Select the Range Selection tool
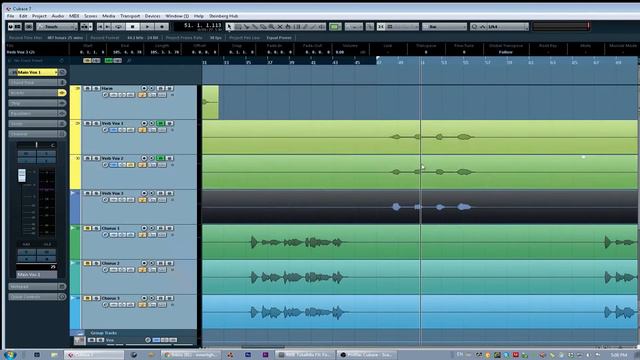 coord(238,27)
